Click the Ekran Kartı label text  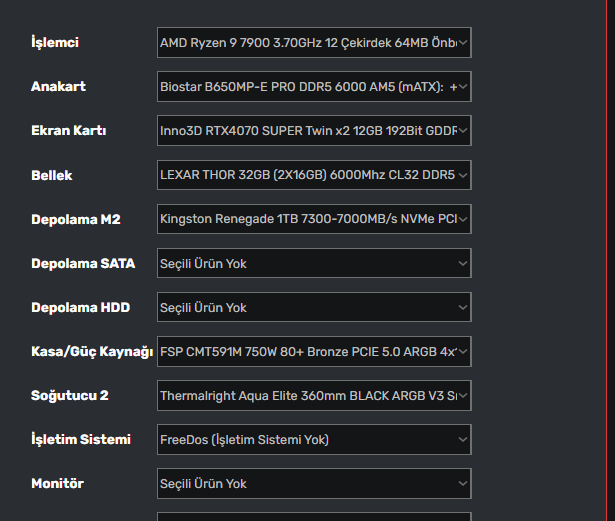tap(68, 131)
